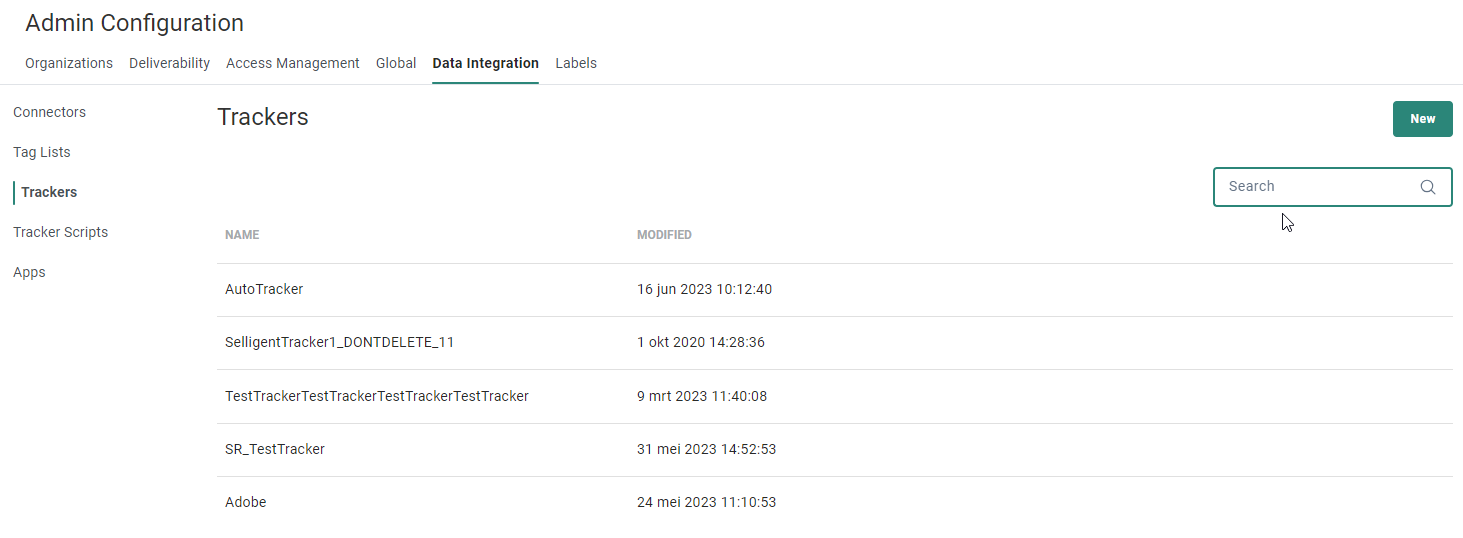1463x538 pixels.
Task: Click the Name column header
Action: 242,235
